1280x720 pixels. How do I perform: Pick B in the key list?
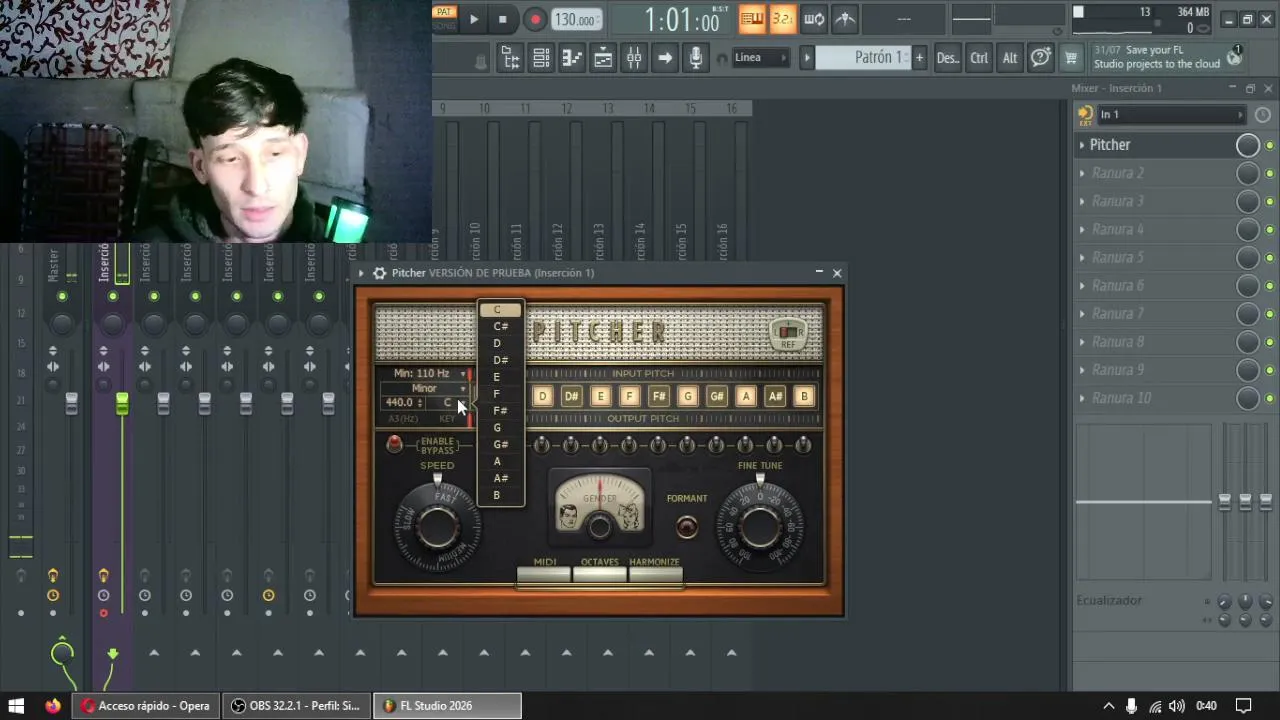[x=501, y=495]
